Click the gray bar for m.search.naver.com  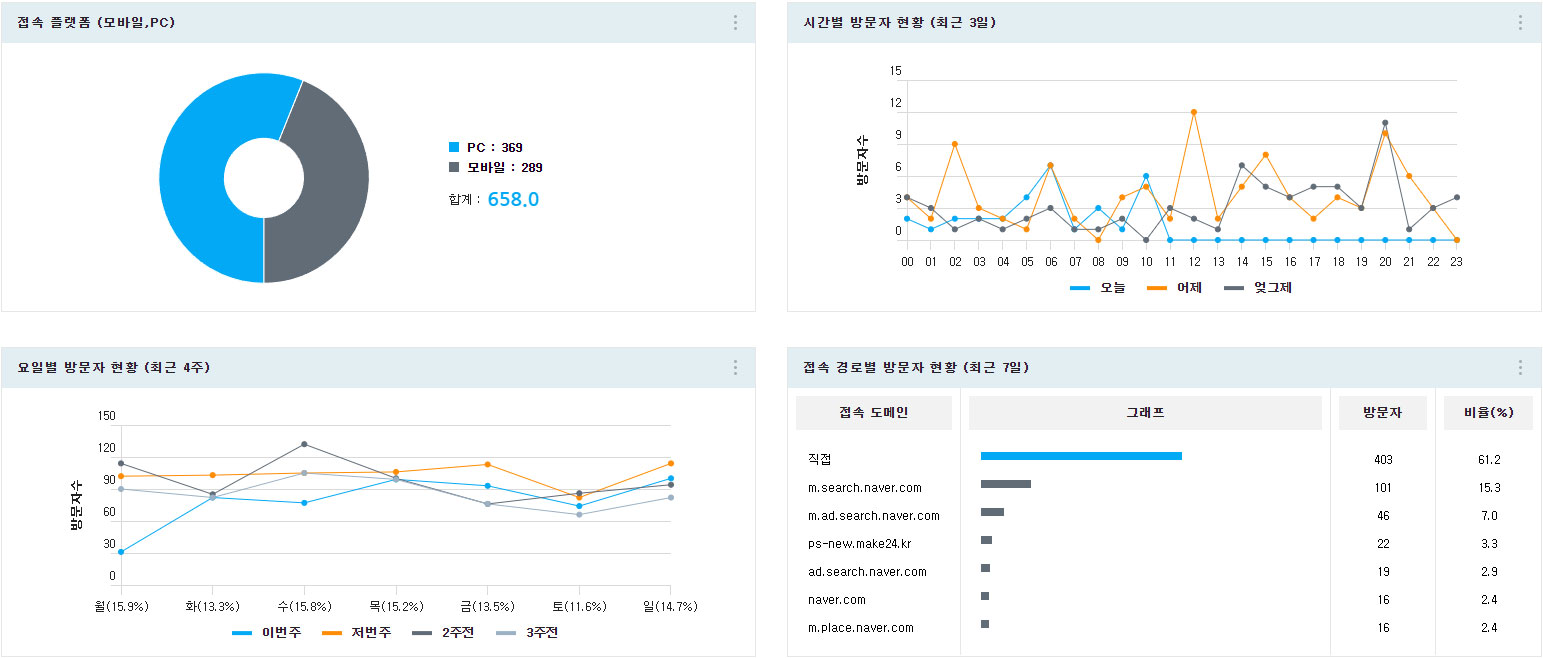[1007, 484]
